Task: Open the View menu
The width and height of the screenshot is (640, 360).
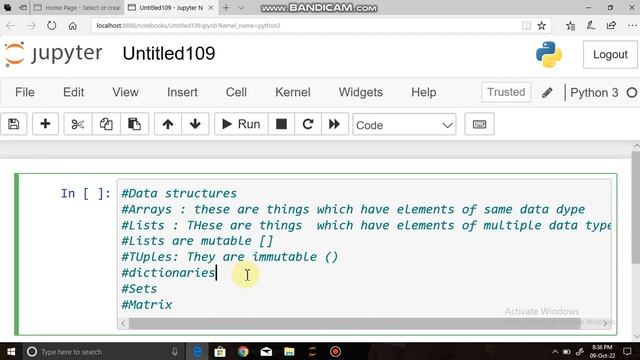Action: pyautogui.click(x=125, y=92)
